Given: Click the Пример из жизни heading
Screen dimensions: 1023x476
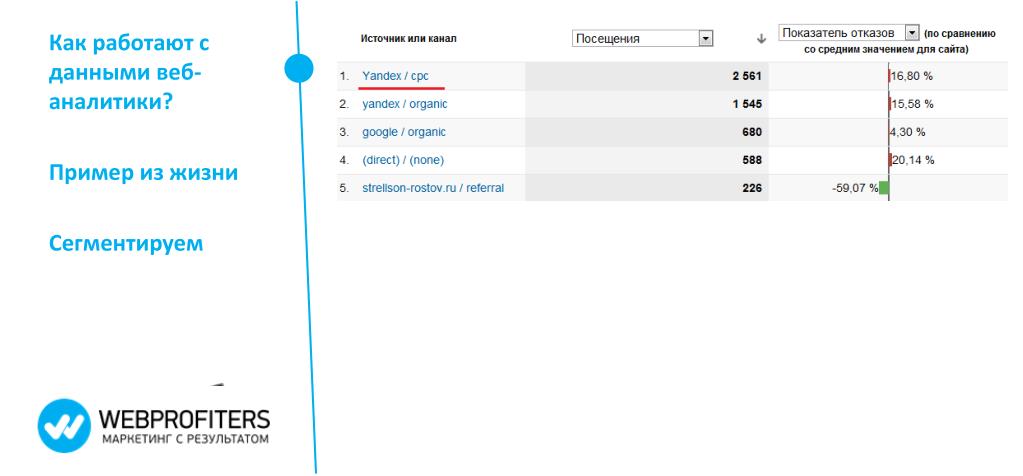Looking at the screenshot, I should (x=144, y=173).
